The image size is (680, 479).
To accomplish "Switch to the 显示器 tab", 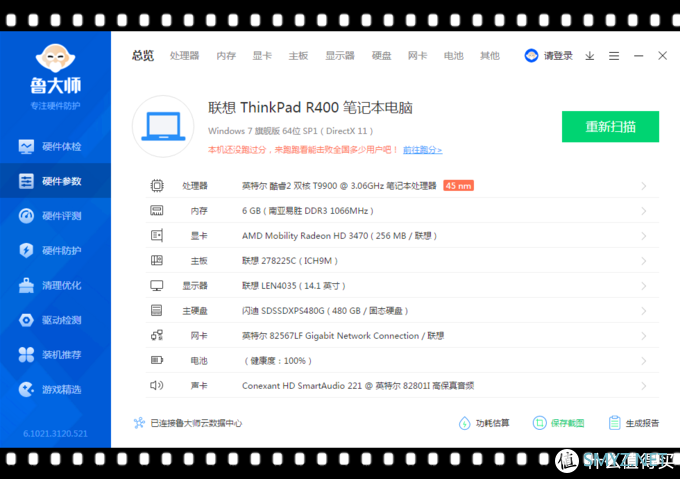I will coord(340,55).
